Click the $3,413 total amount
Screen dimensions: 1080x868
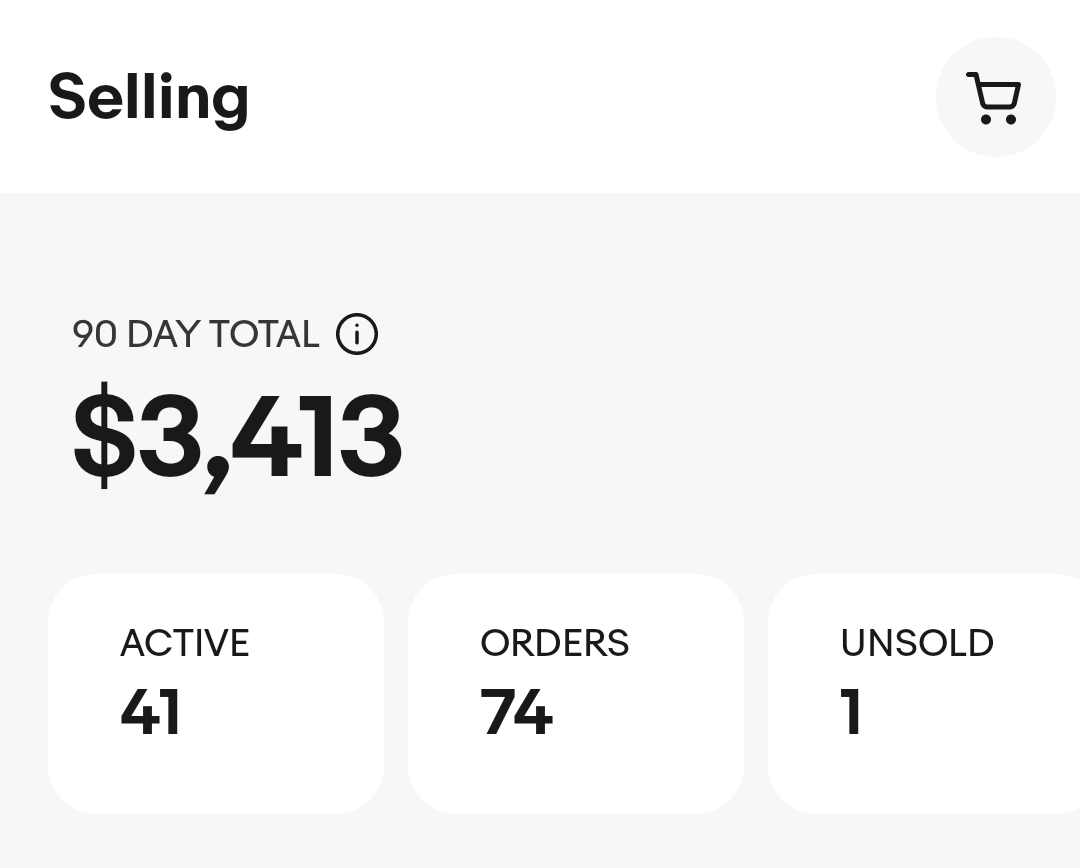(x=238, y=438)
